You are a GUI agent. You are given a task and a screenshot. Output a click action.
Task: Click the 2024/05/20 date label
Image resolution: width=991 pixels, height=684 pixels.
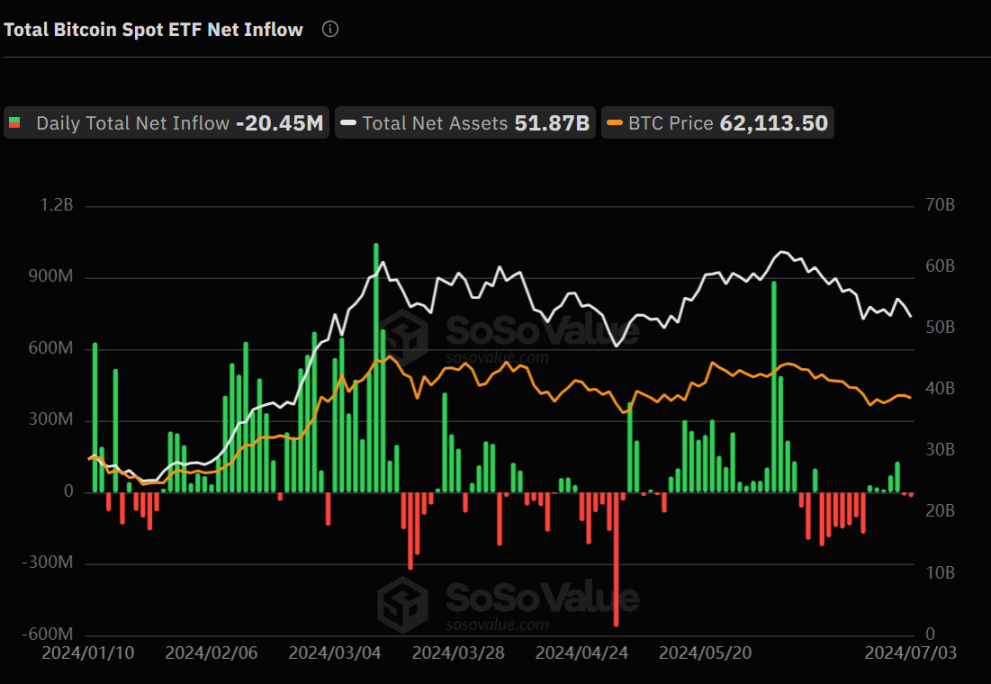coord(705,653)
